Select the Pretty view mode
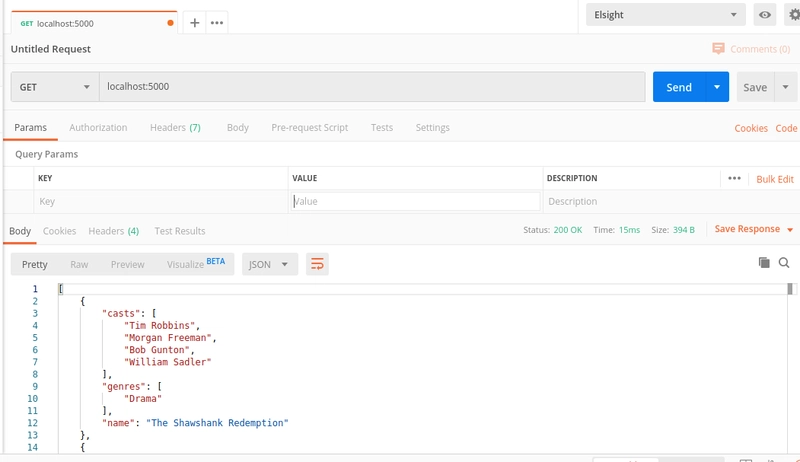The image size is (800, 462). [x=35, y=264]
